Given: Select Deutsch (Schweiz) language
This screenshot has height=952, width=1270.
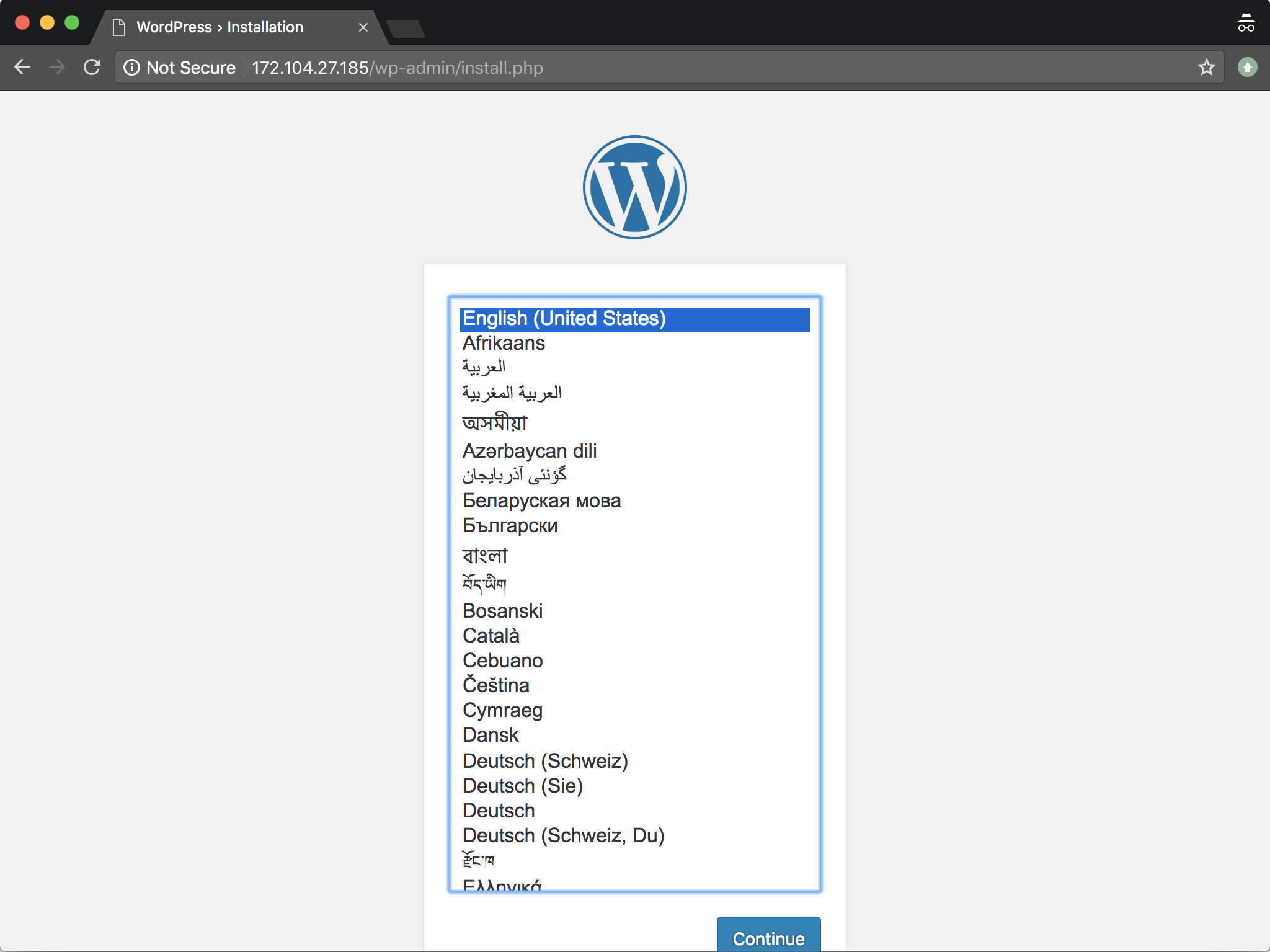Looking at the screenshot, I should coord(545,760).
